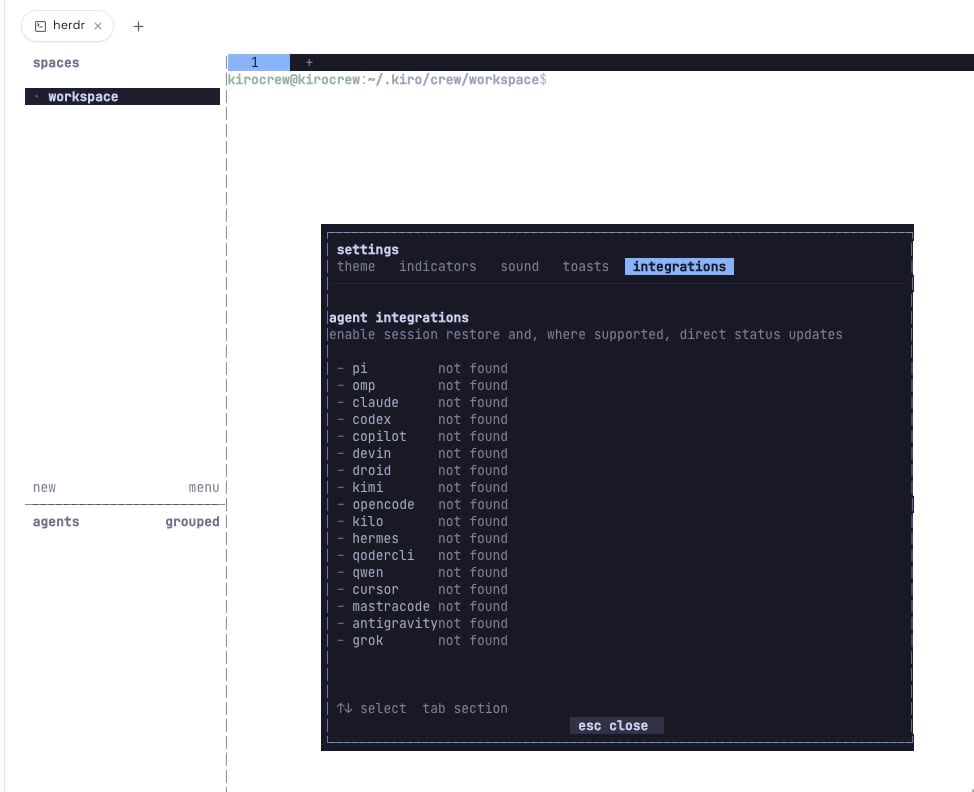The height and width of the screenshot is (792, 974).
Task: Select the droid integration row
Action: (422, 470)
